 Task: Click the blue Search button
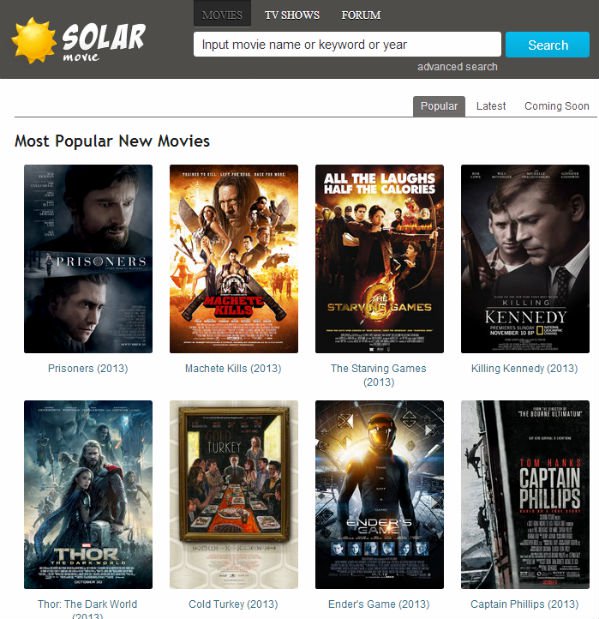coord(548,45)
